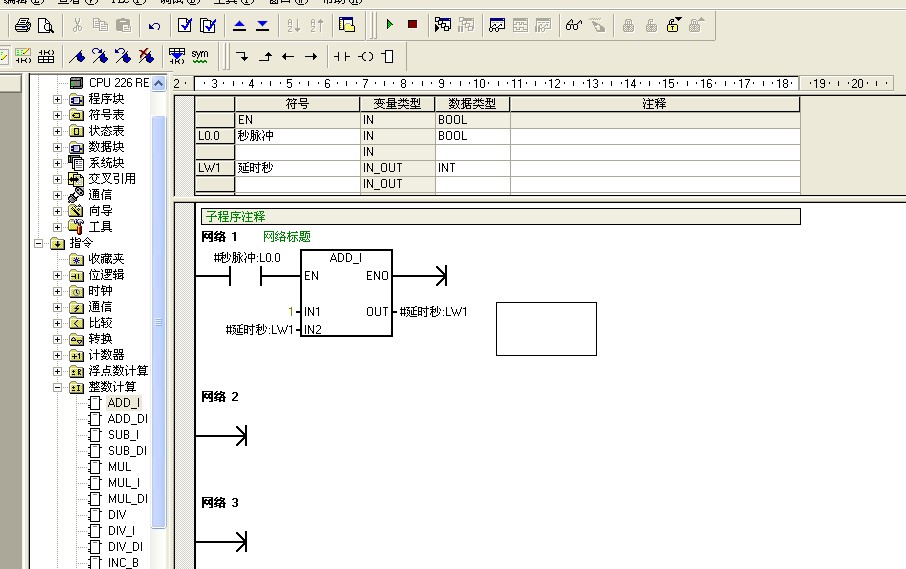906x569 pixels.
Task: Go to previous bookmark icon
Action: tap(122, 56)
